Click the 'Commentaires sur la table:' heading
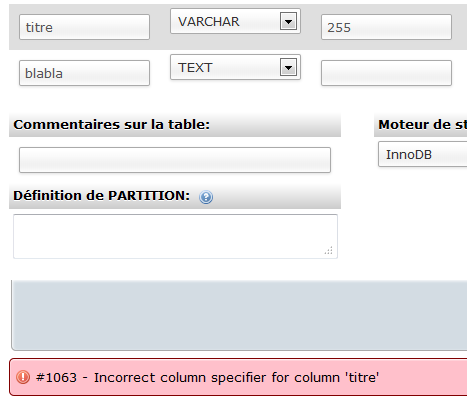 coord(112,125)
